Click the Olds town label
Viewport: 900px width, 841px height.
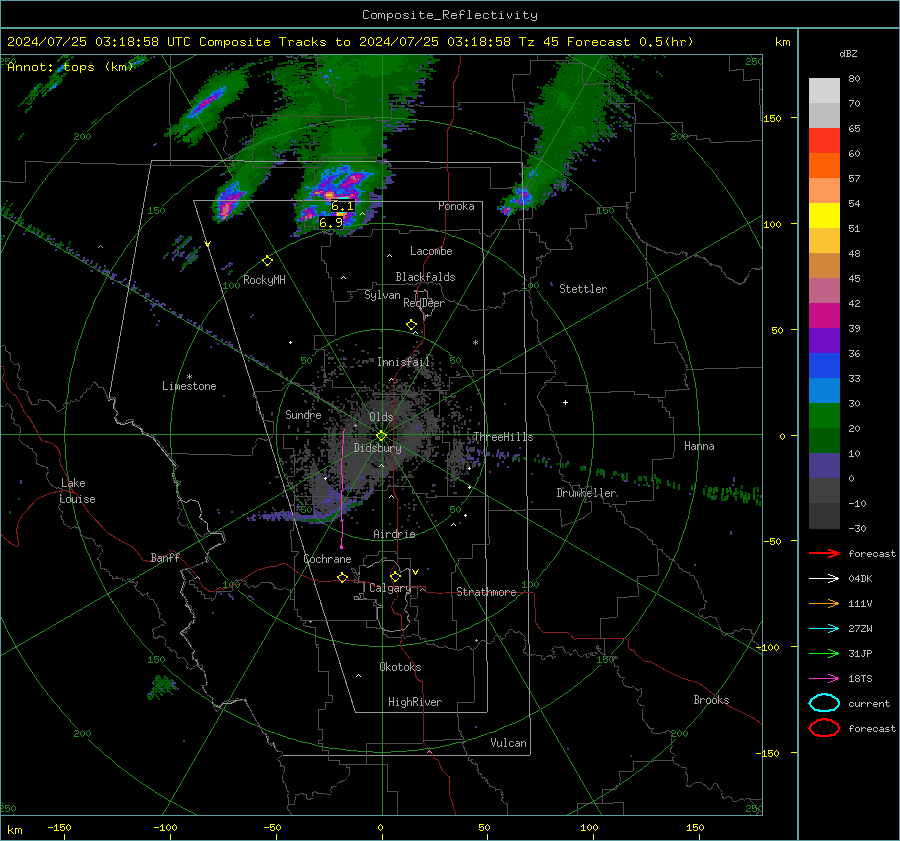coord(381,417)
